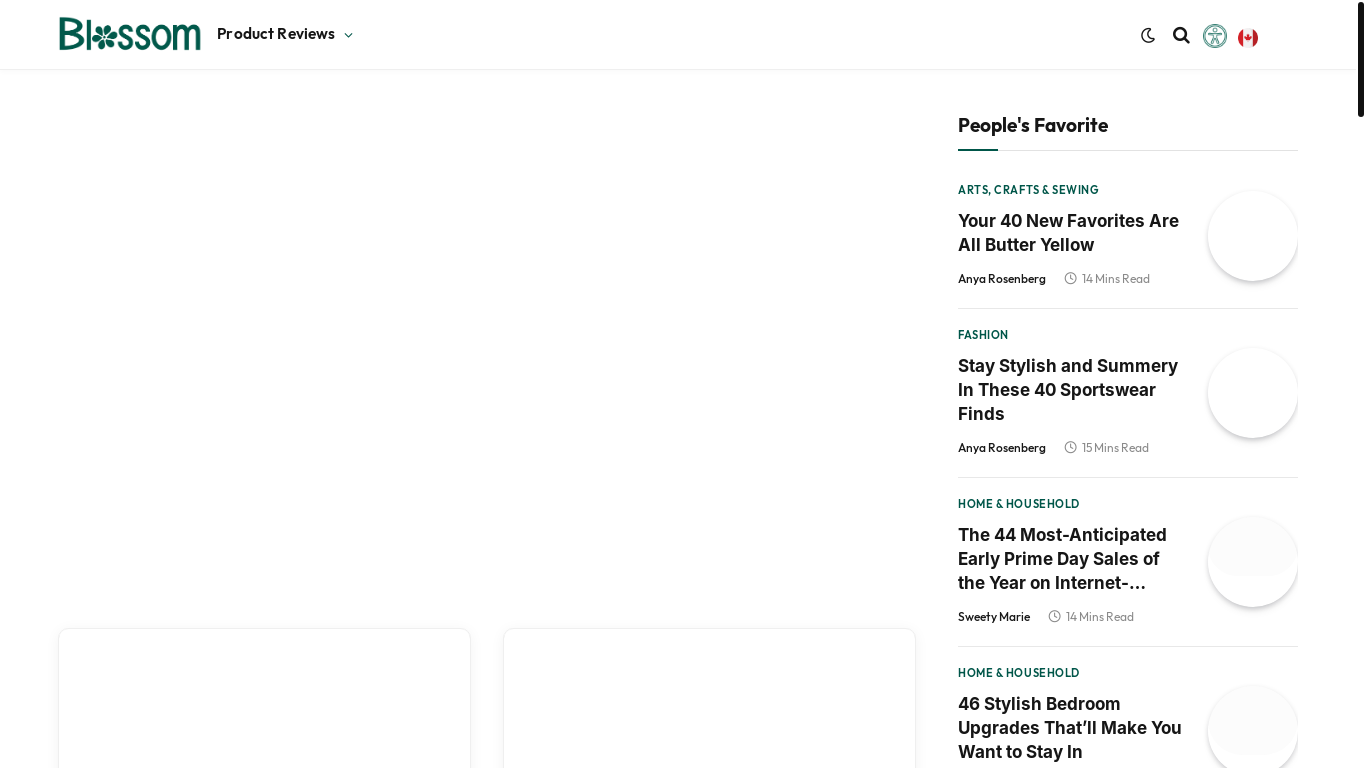Read the Early Prime Day Sales article
Viewport: 1366px width, 768px height.
point(1062,559)
